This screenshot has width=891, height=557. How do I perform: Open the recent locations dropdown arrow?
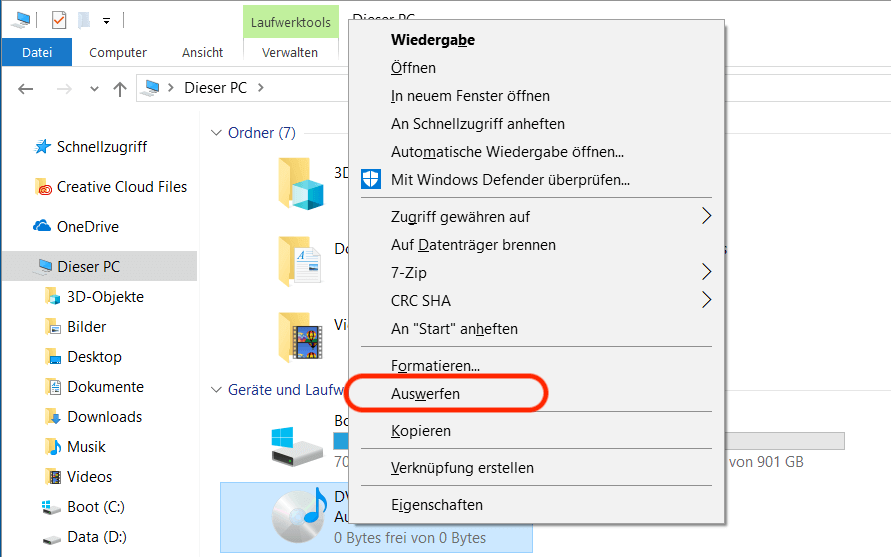(x=94, y=89)
